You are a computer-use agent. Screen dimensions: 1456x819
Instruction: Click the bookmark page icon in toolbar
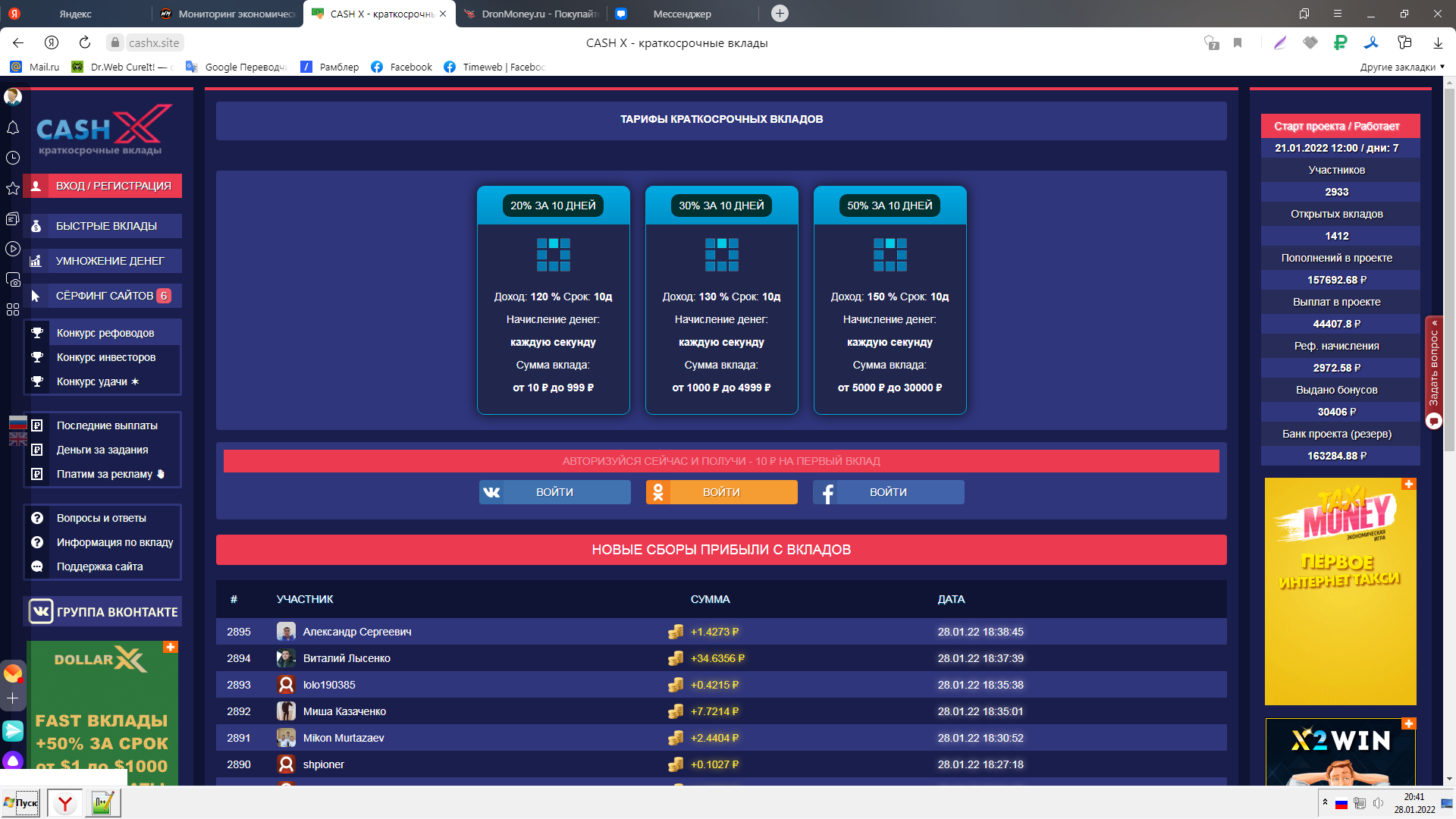pyautogui.click(x=1238, y=43)
